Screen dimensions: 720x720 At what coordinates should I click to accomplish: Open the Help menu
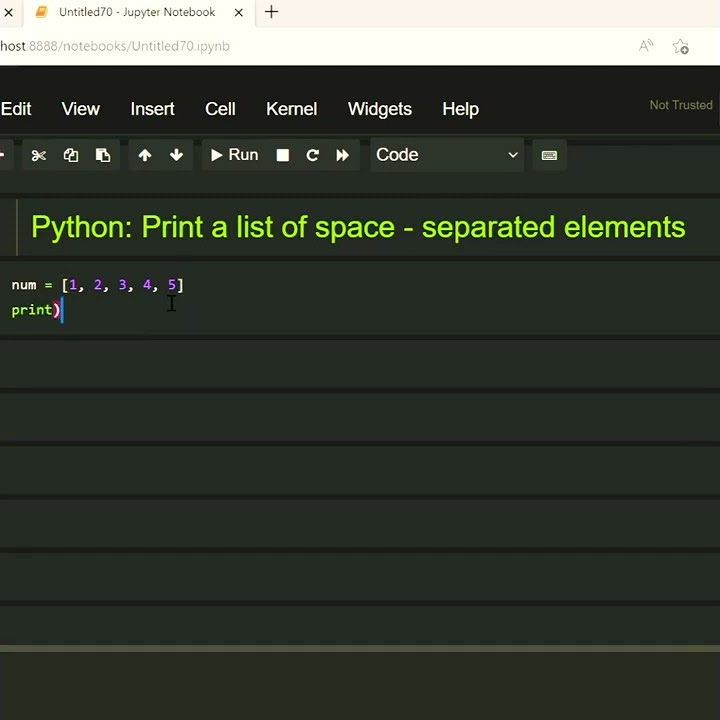(x=461, y=109)
